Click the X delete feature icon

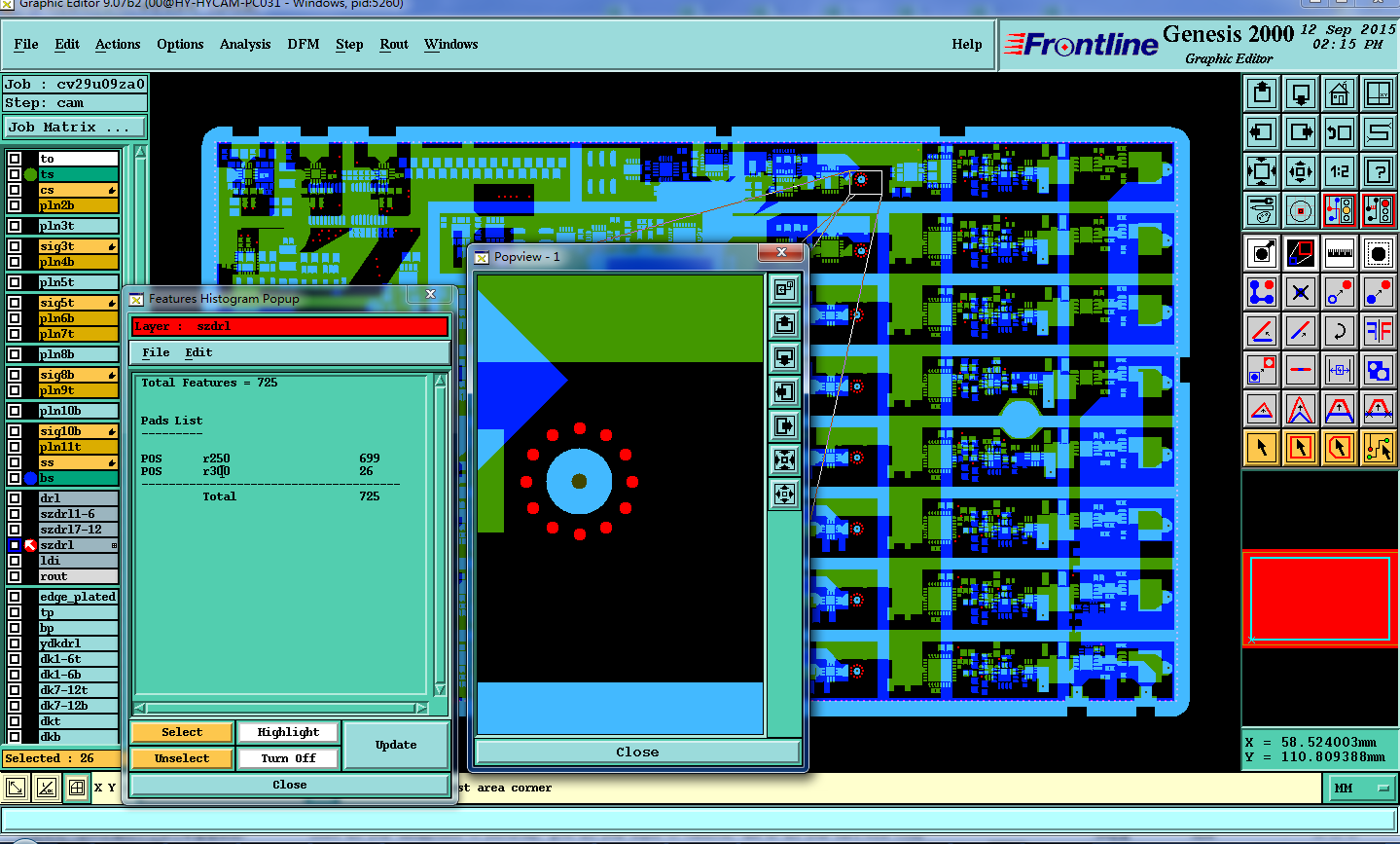coord(1301,292)
